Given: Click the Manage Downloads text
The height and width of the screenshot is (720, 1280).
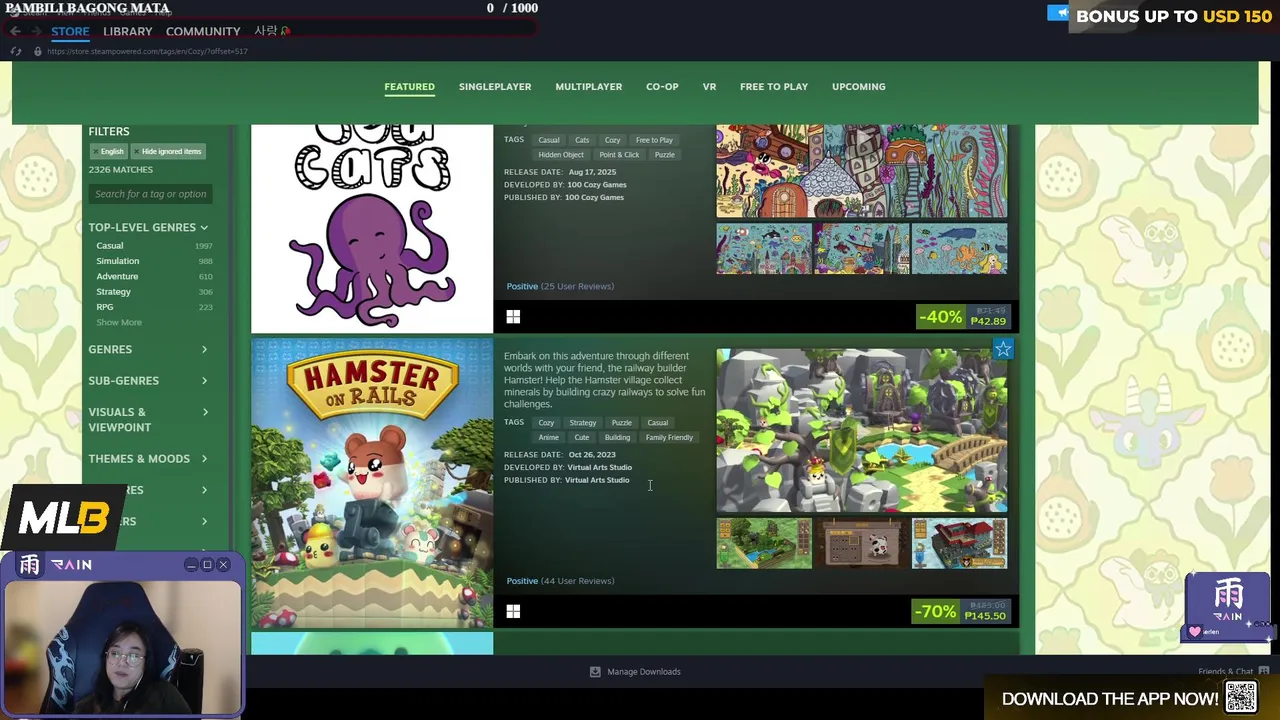Looking at the screenshot, I should tap(644, 672).
